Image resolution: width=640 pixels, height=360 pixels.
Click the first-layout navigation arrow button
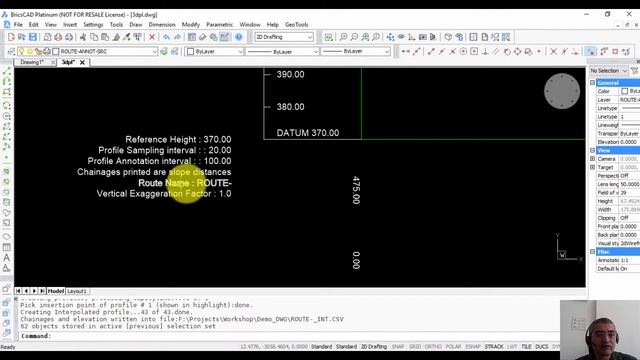tap(18, 291)
